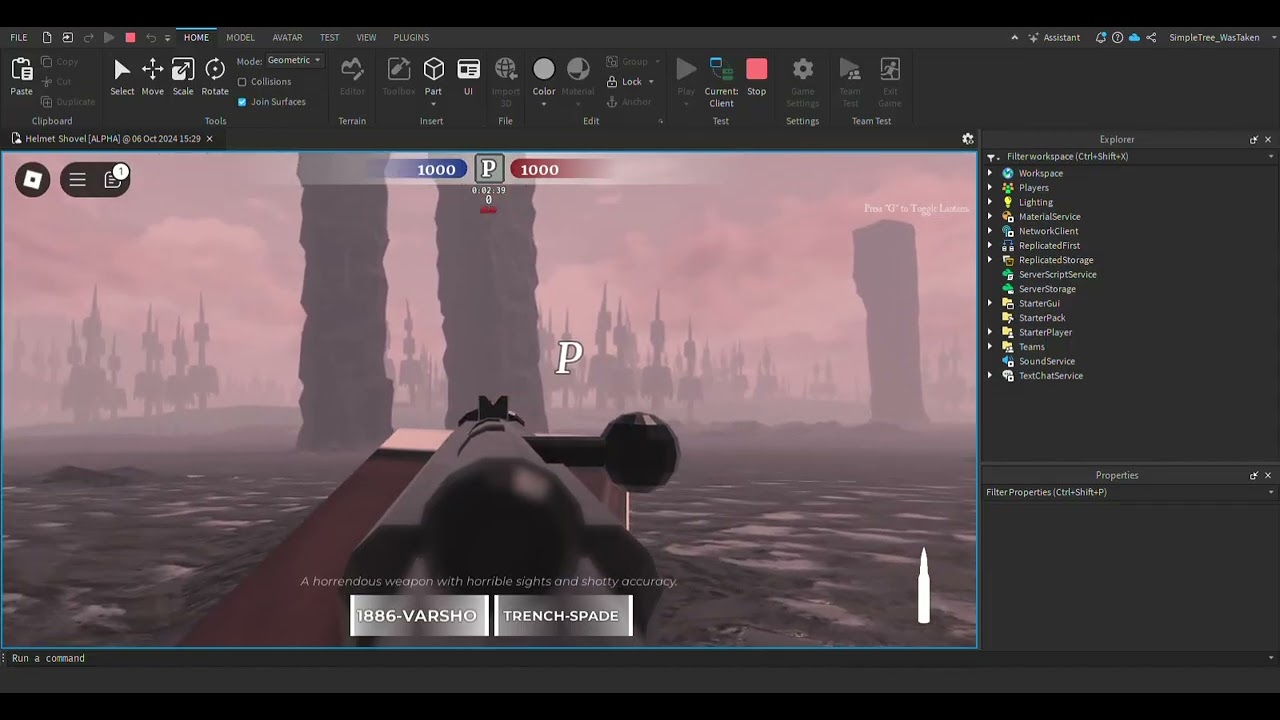This screenshot has height=720, width=1280.
Task: Switch to the MODEL ribbon tab
Action: [240, 37]
